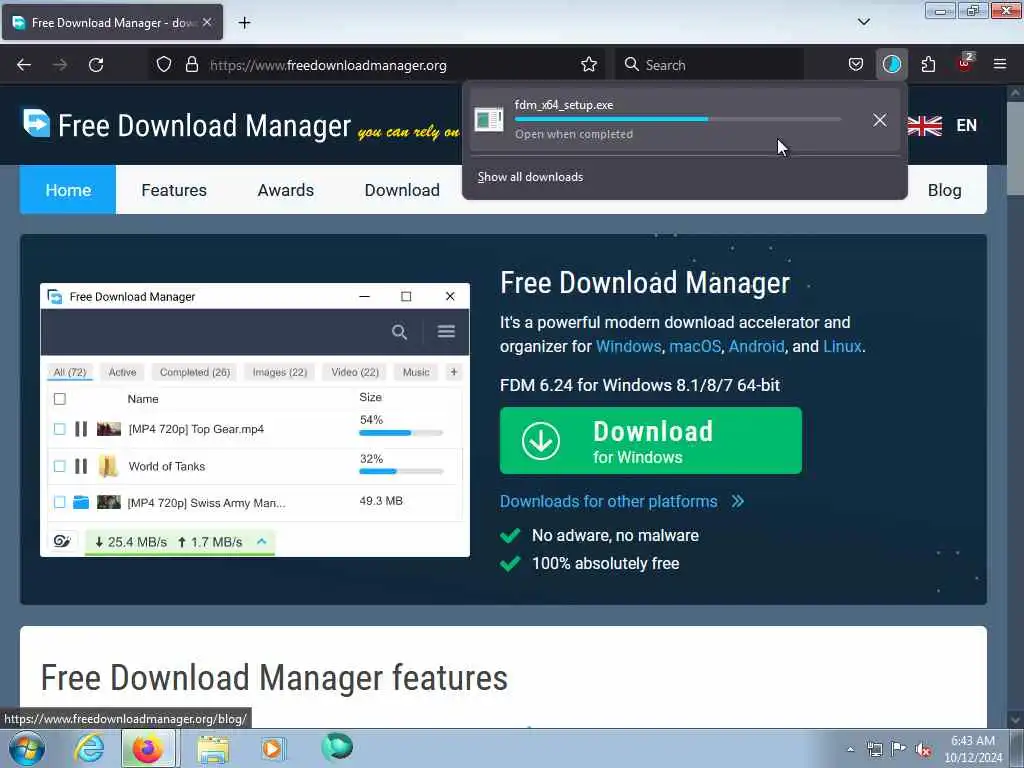Screen dimensions: 1024x768
Task: Click the plus add-filter button in preview
Action: (454, 372)
